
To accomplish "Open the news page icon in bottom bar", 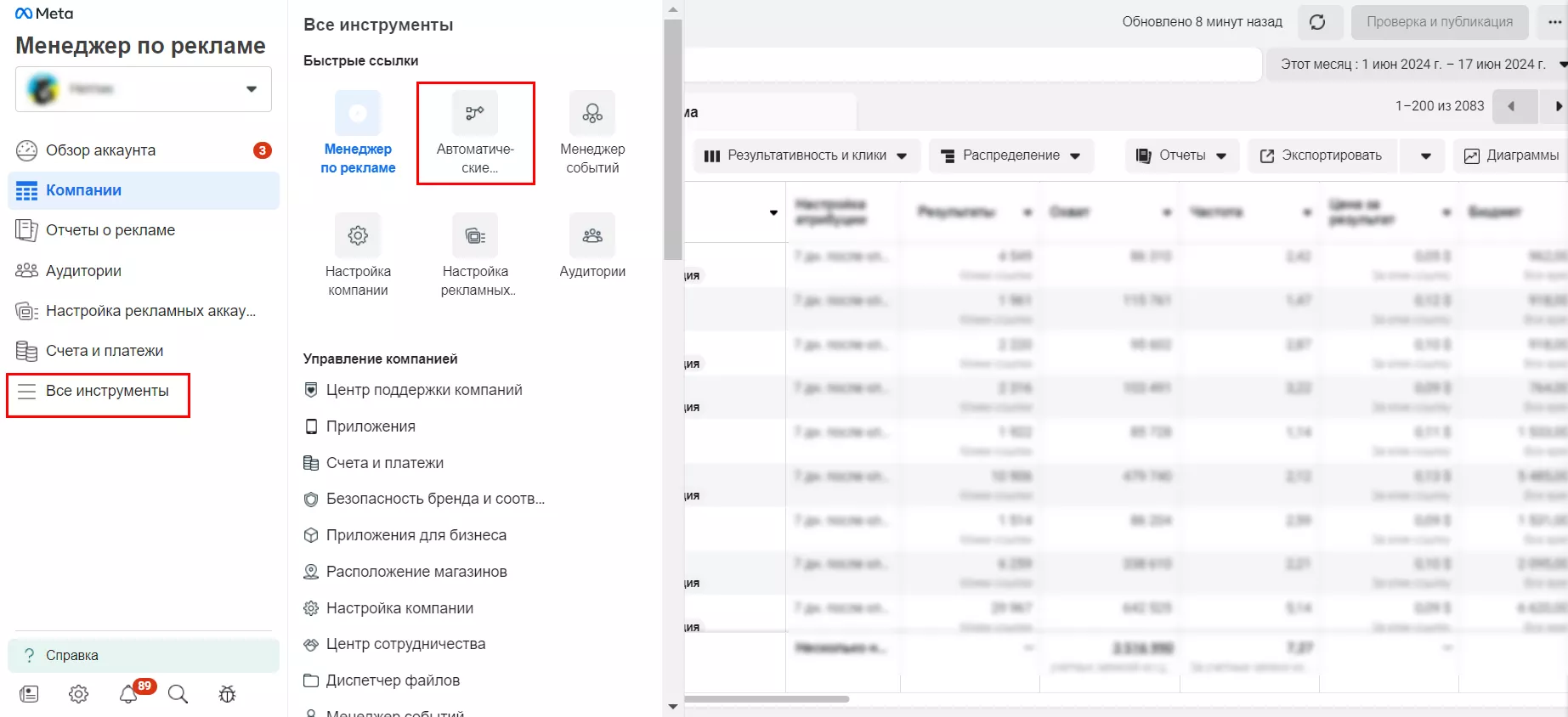I will [x=29, y=694].
